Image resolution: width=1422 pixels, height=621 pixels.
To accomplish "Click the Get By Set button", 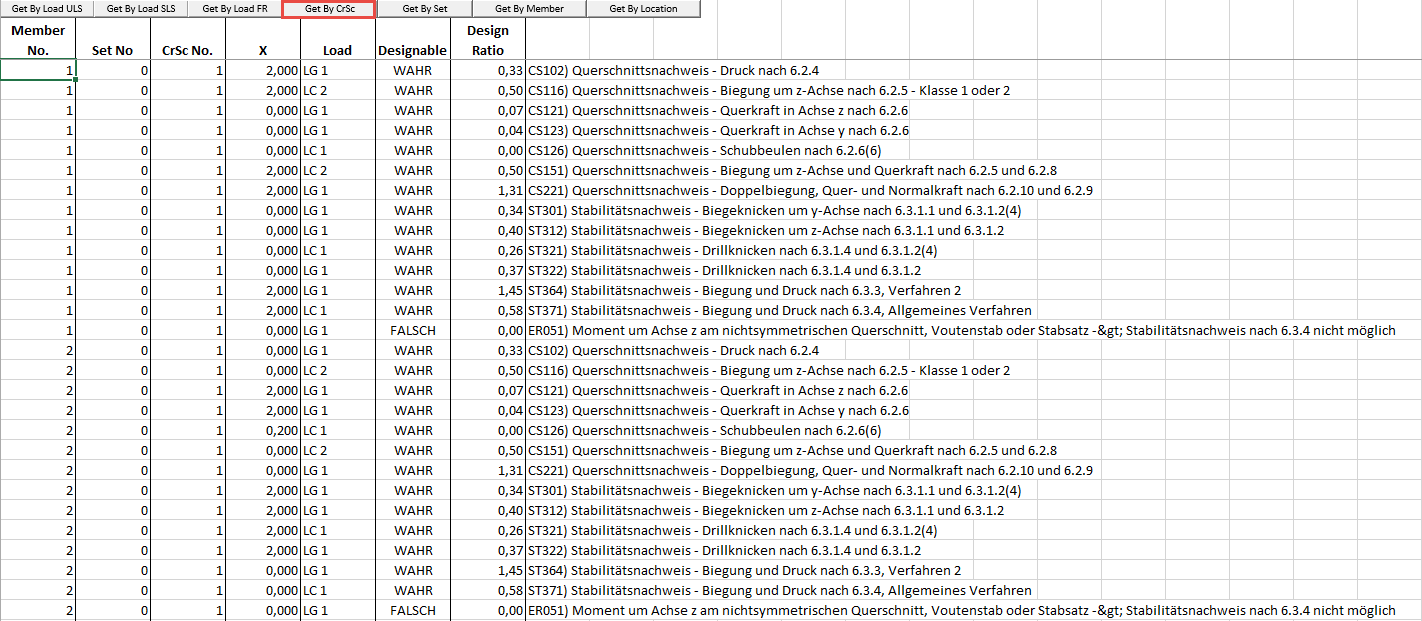I will tap(424, 9).
